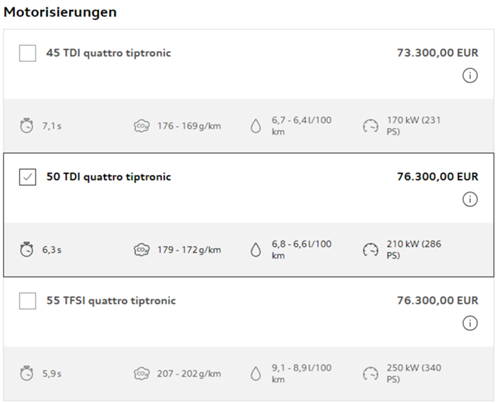Tick the 55 TFSI quattro tiptronic checkbox
The height and width of the screenshot is (403, 500).
pyautogui.click(x=28, y=301)
